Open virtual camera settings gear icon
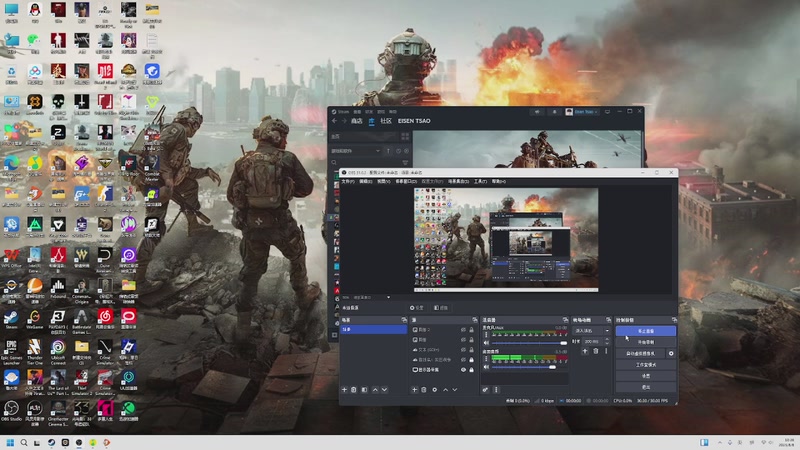This screenshot has width=800, height=450. click(x=671, y=354)
